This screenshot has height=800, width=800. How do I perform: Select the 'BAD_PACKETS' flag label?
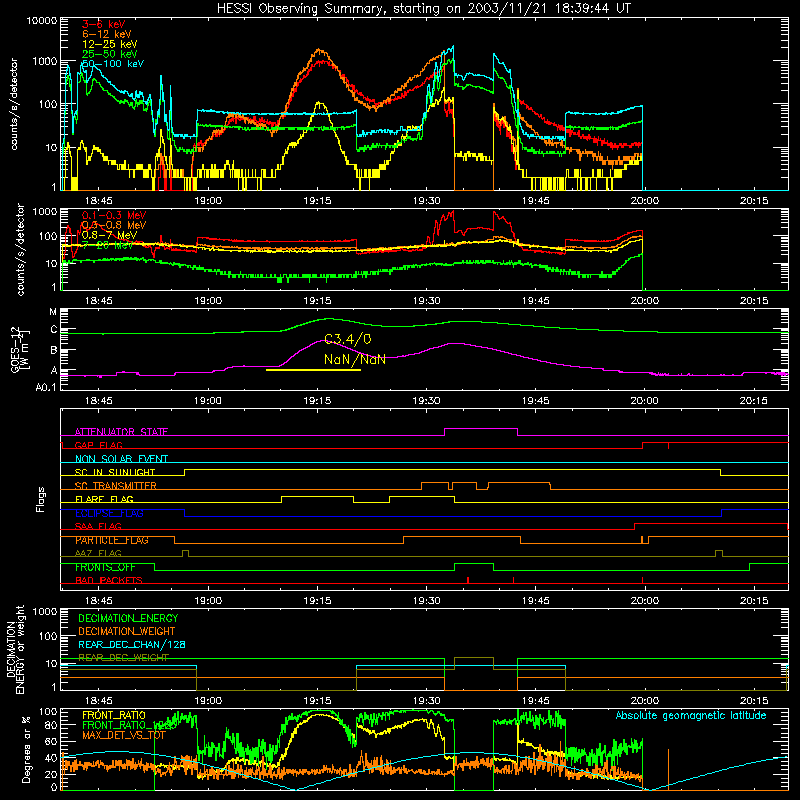point(109,581)
